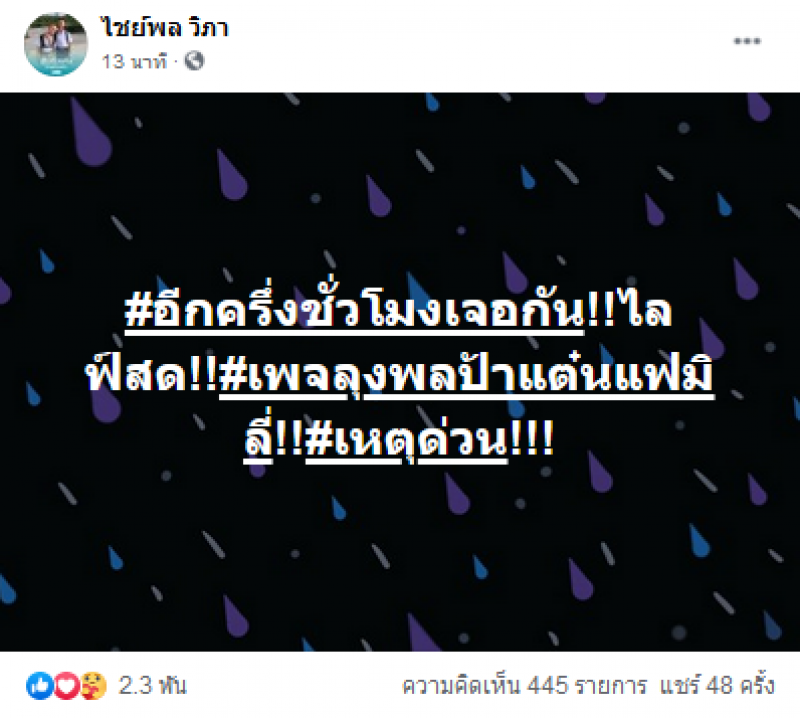
Task: Click the ลี่ hashtag continuation on third line
Action: pyautogui.click(x=259, y=439)
